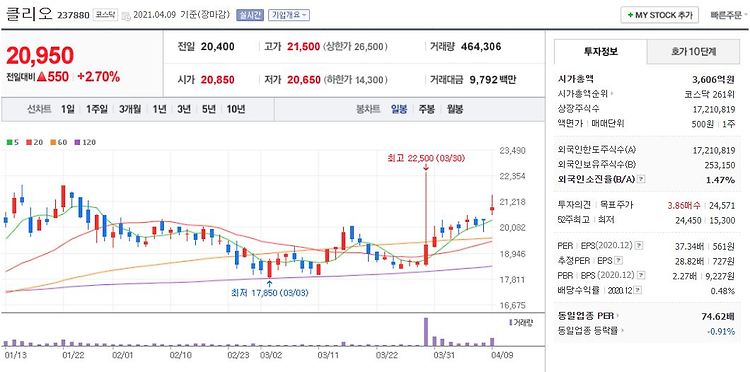Click the arrow icon after 시가총액순위

[612, 94]
